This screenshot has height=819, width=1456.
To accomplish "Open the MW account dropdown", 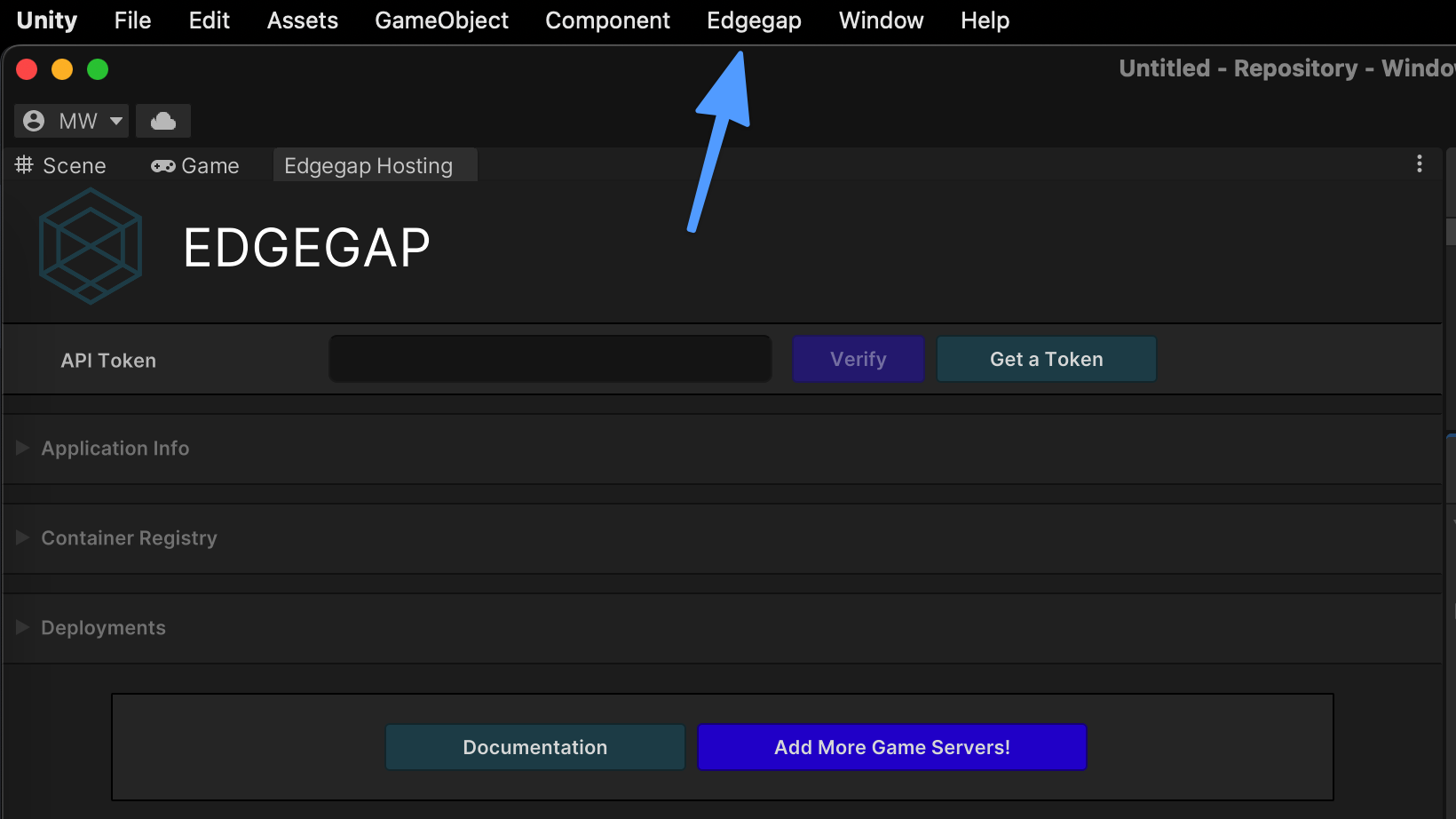I will [x=72, y=121].
